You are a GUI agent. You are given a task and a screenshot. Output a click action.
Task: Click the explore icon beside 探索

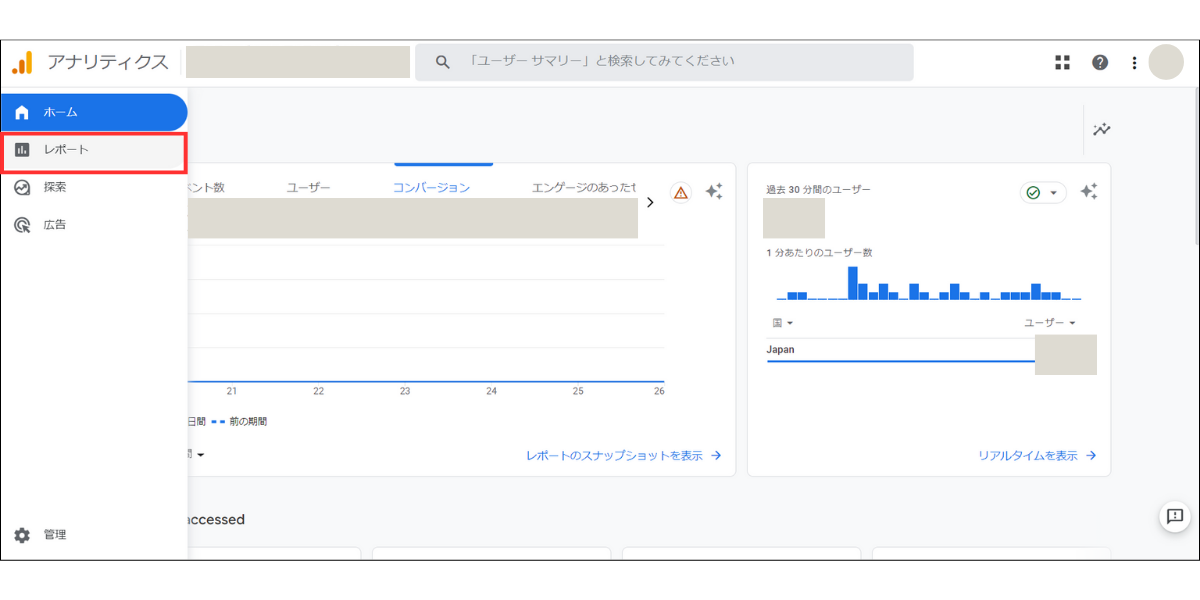click(22, 187)
